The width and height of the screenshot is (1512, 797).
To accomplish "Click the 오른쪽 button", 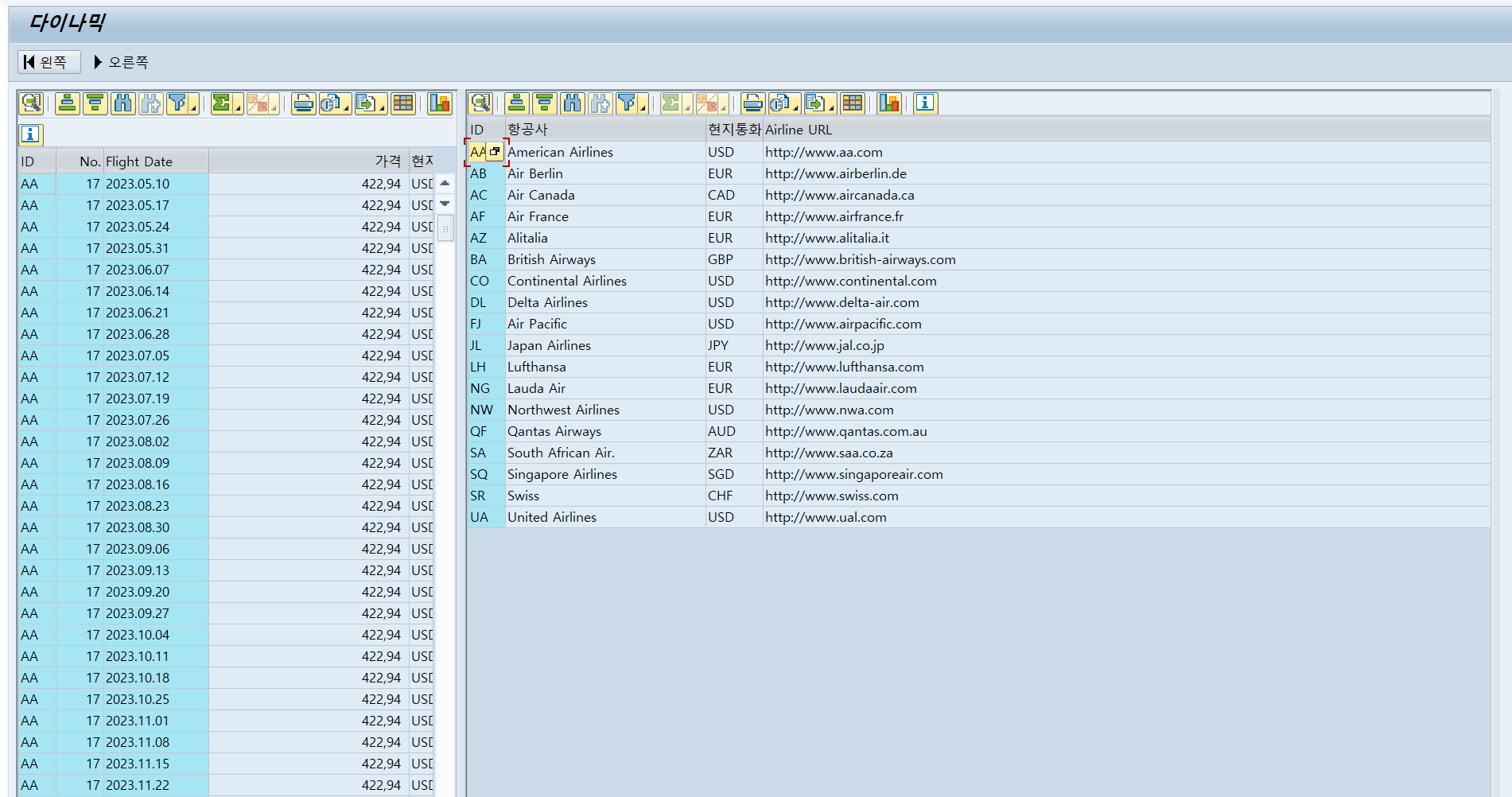I will pyautogui.click(x=122, y=62).
